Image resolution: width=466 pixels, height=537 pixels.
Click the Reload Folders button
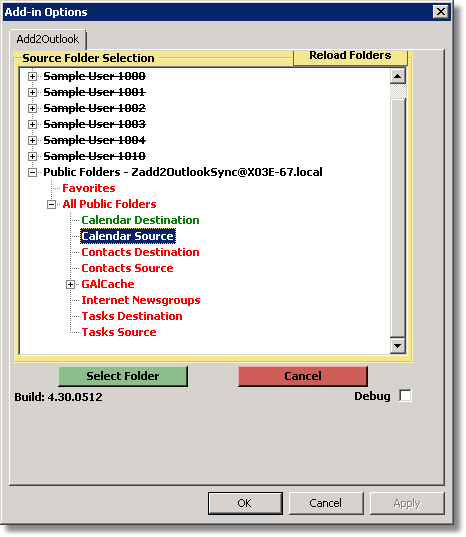coord(350,55)
